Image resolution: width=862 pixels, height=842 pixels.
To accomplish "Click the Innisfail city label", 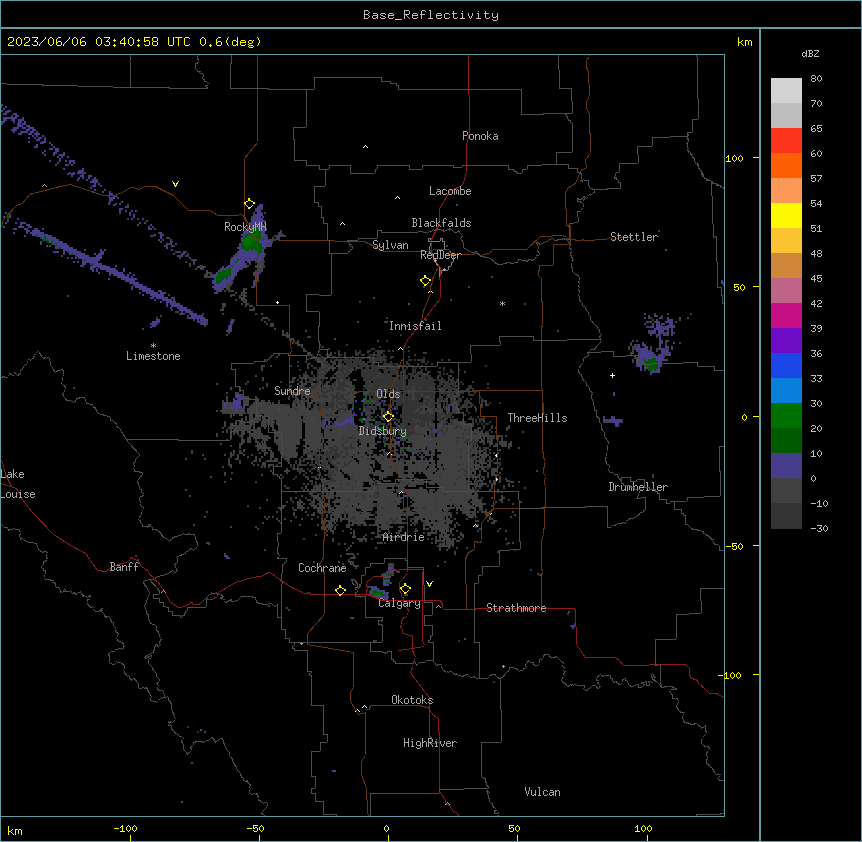I will 415,326.
